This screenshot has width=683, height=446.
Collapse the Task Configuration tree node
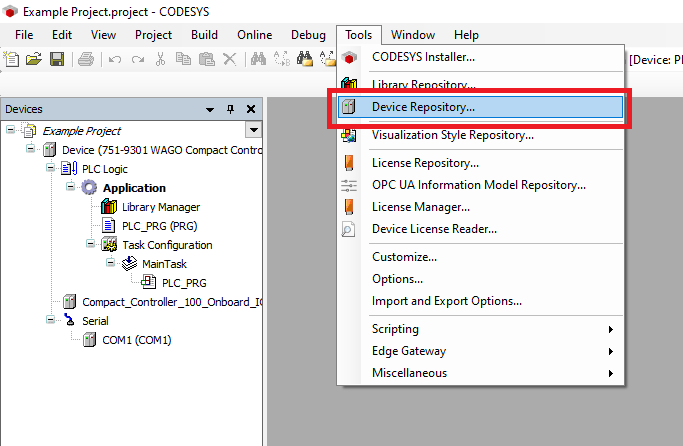point(91,245)
